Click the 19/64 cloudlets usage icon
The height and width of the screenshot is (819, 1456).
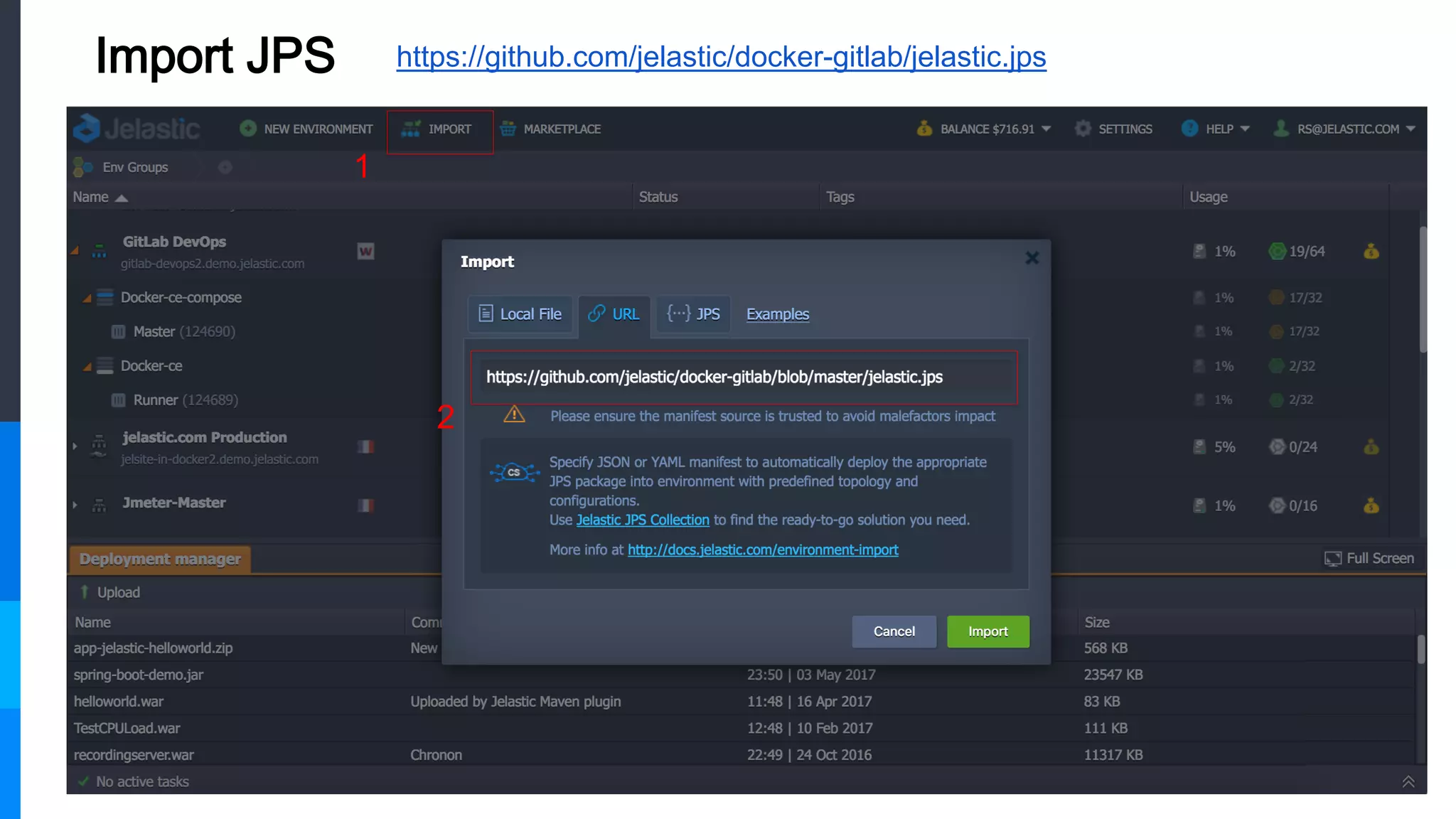[x=1278, y=251]
